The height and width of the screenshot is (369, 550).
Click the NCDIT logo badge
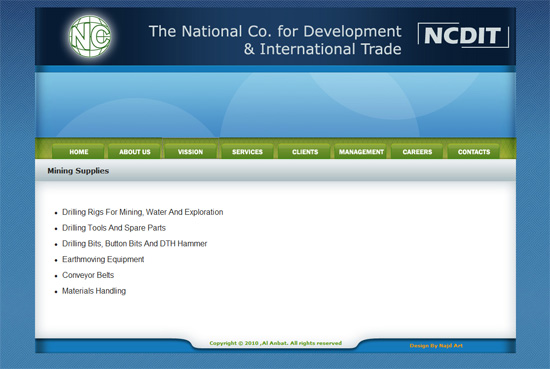pyautogui.click(x=463, y=35)
